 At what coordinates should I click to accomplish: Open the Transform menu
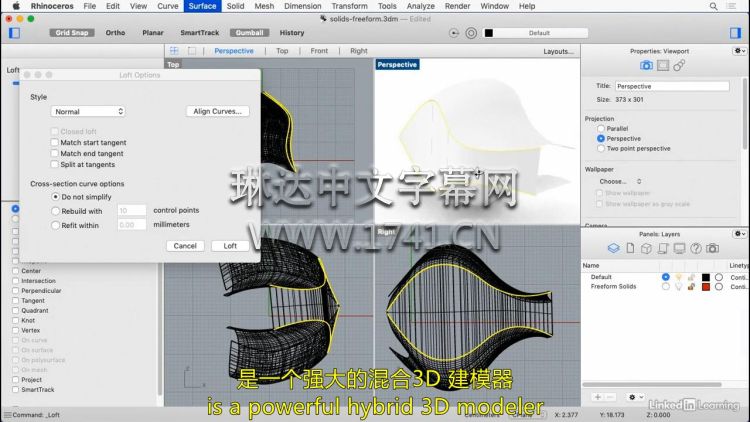point(349,6)
